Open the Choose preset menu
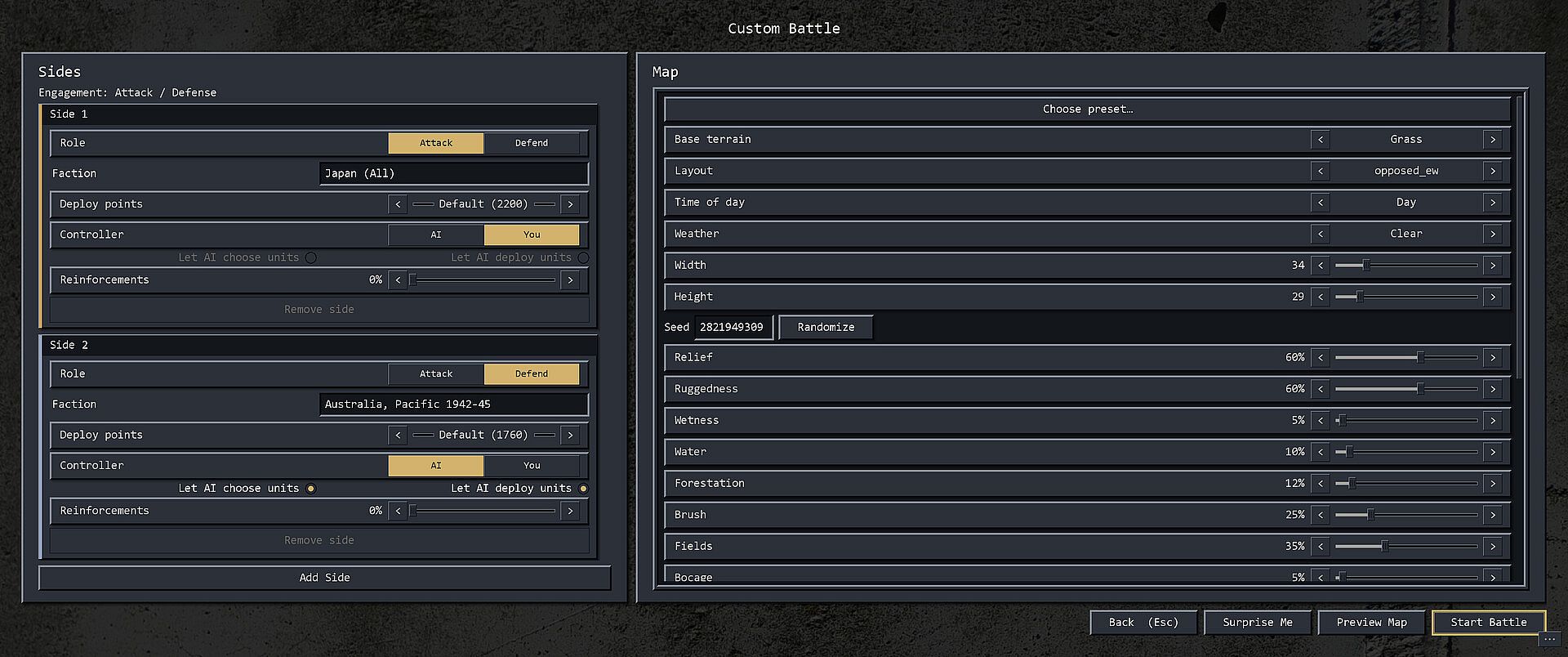The width and height of the screenshot is (1568, 657). pyautogui.click(x=1087, y=109)
